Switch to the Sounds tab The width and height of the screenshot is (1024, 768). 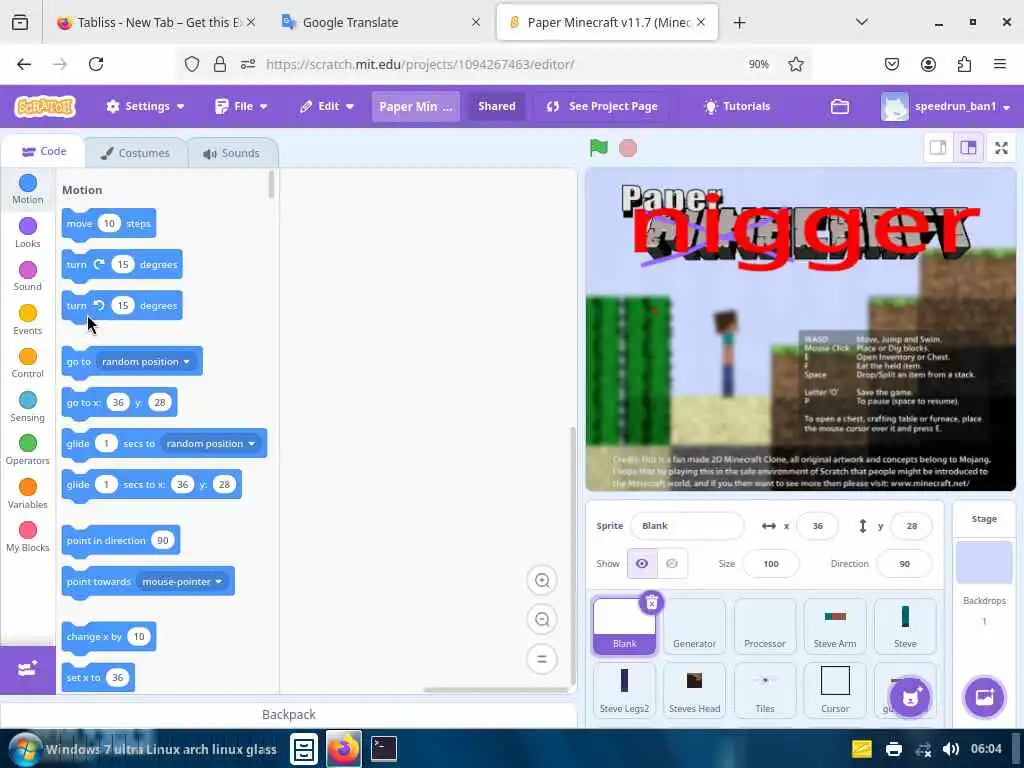pos(232,153)
